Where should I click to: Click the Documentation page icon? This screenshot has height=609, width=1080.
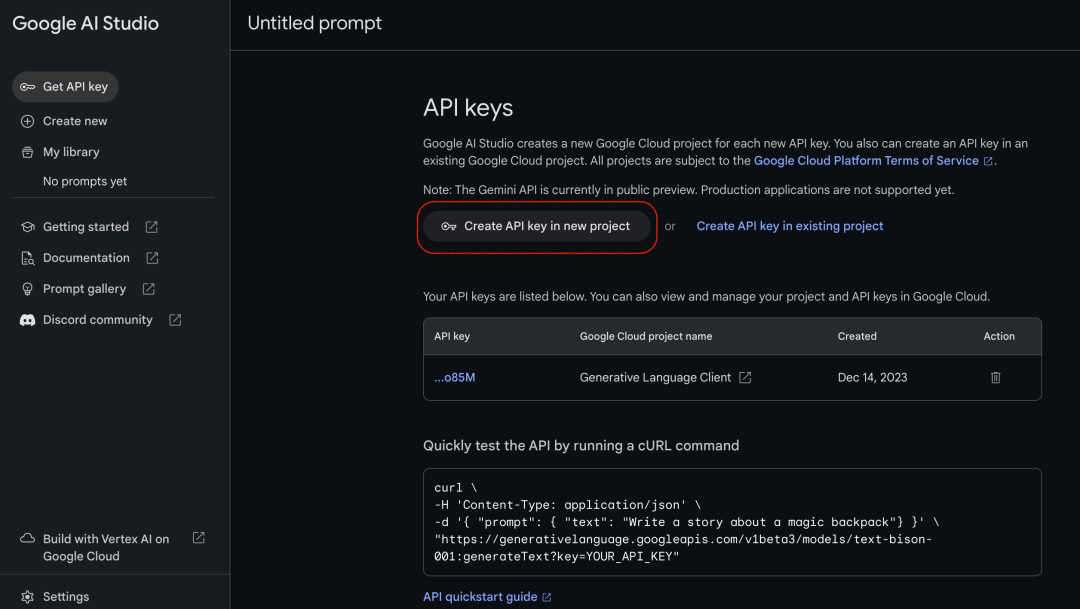coord(28,258)
